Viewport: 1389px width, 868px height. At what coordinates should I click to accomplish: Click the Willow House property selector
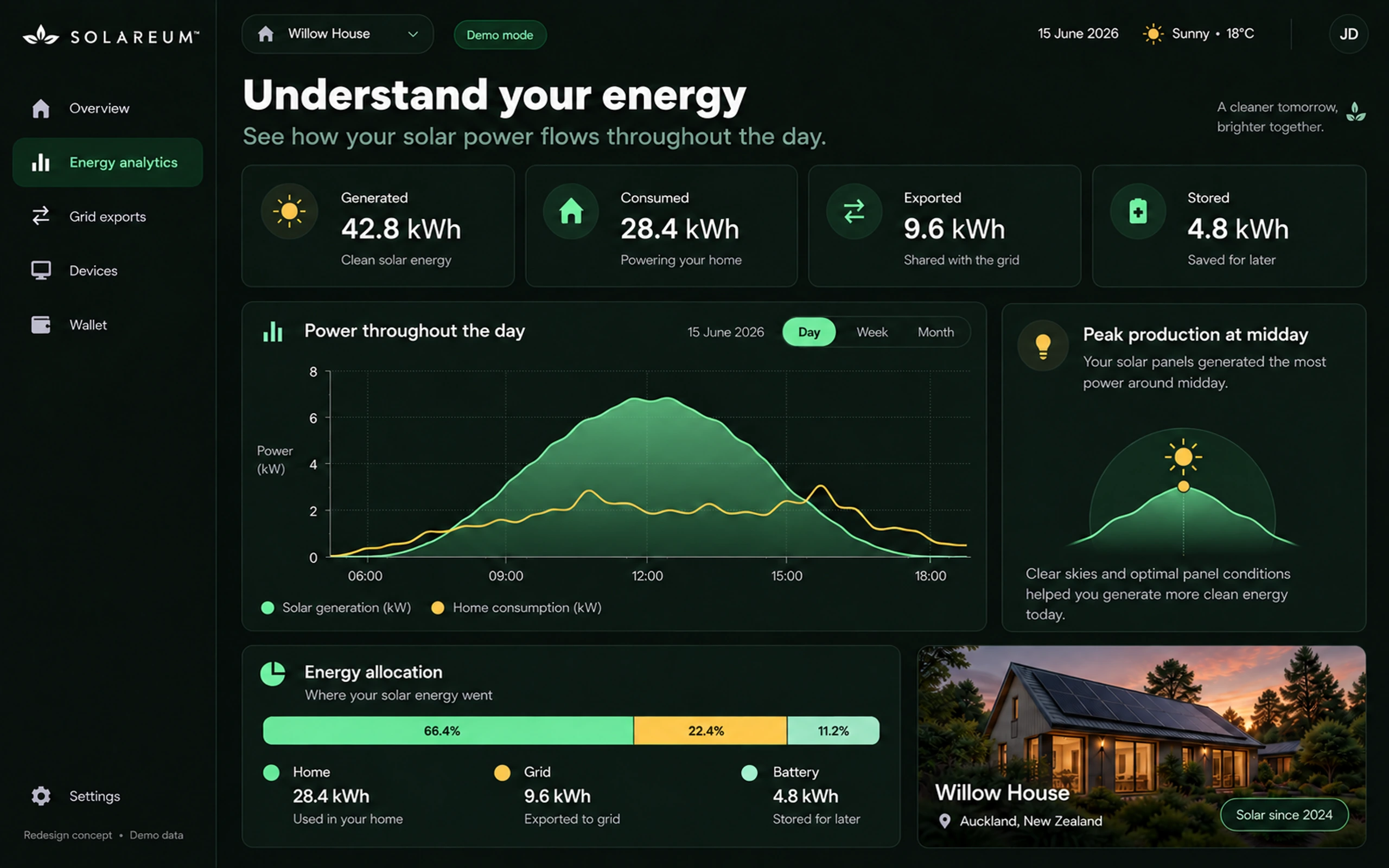pyautogui.click(x=337, y=34)
